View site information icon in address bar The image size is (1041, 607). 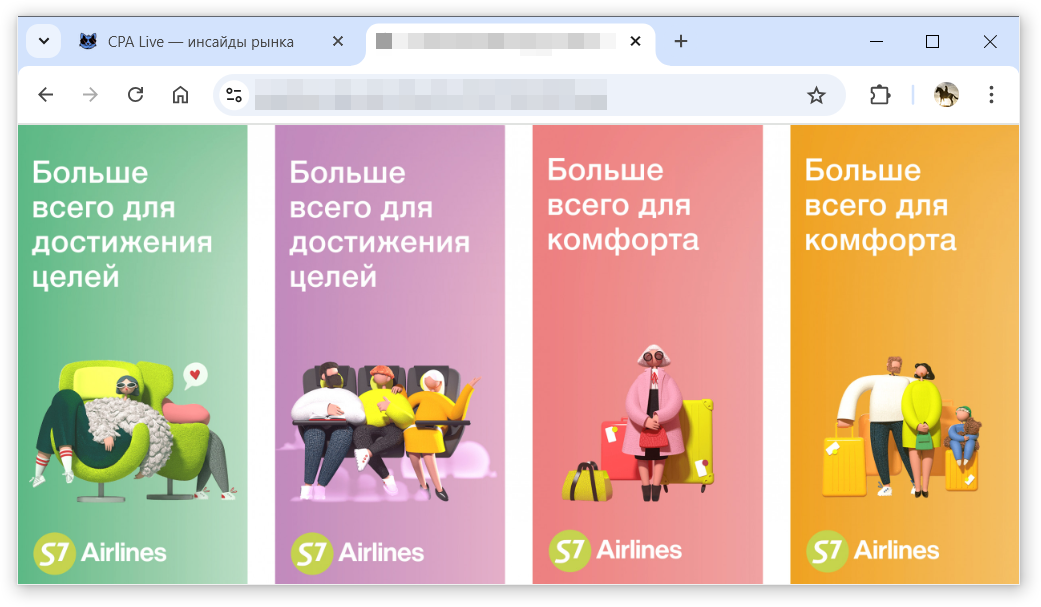[x=234, y=95]
